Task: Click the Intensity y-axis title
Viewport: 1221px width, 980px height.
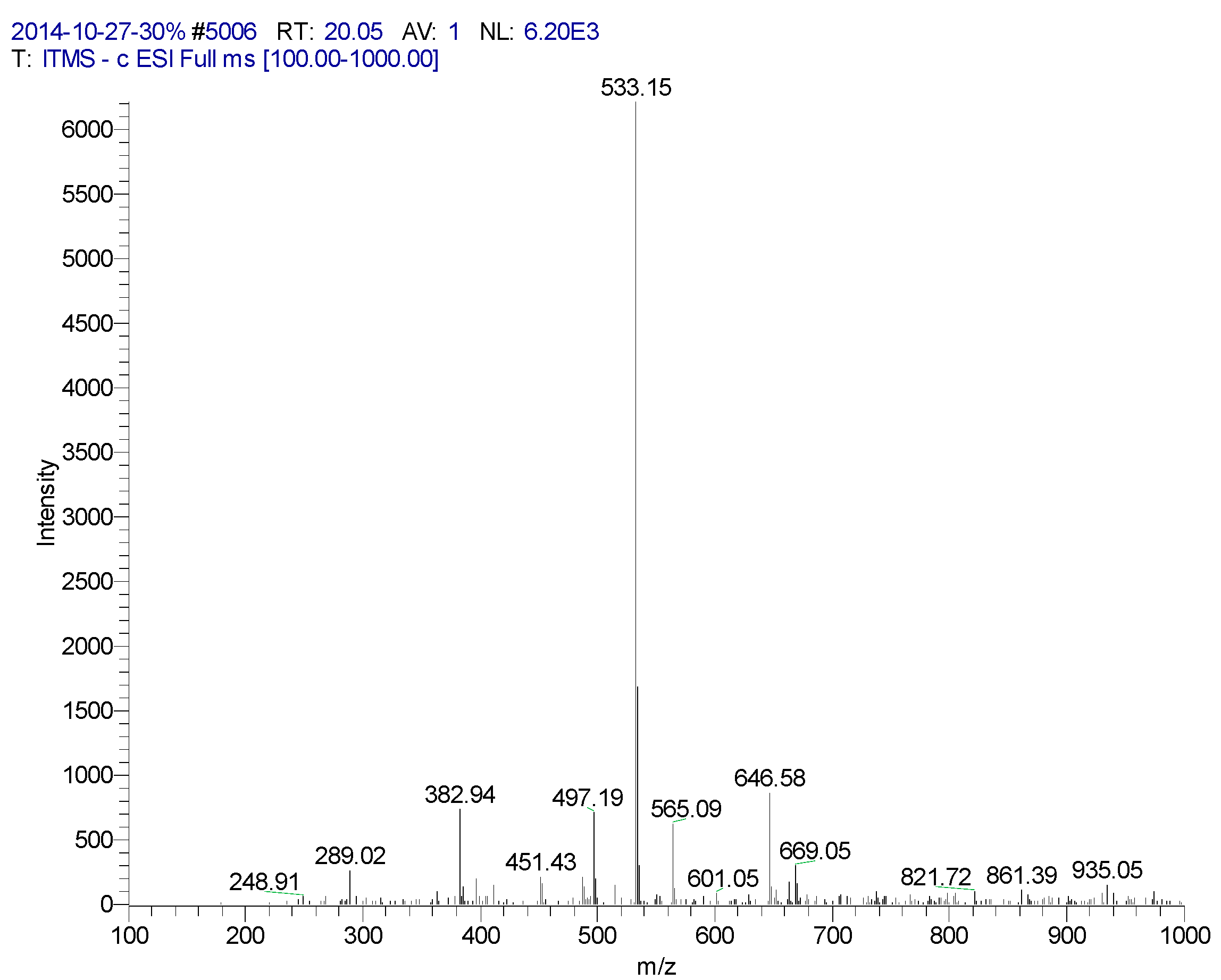Action: pyautogui.click(x=46, y=502)
